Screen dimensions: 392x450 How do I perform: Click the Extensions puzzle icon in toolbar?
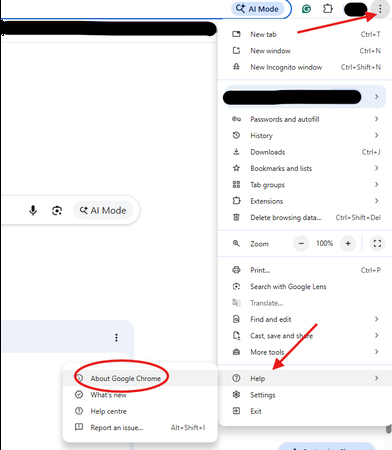tap(328, 9)
